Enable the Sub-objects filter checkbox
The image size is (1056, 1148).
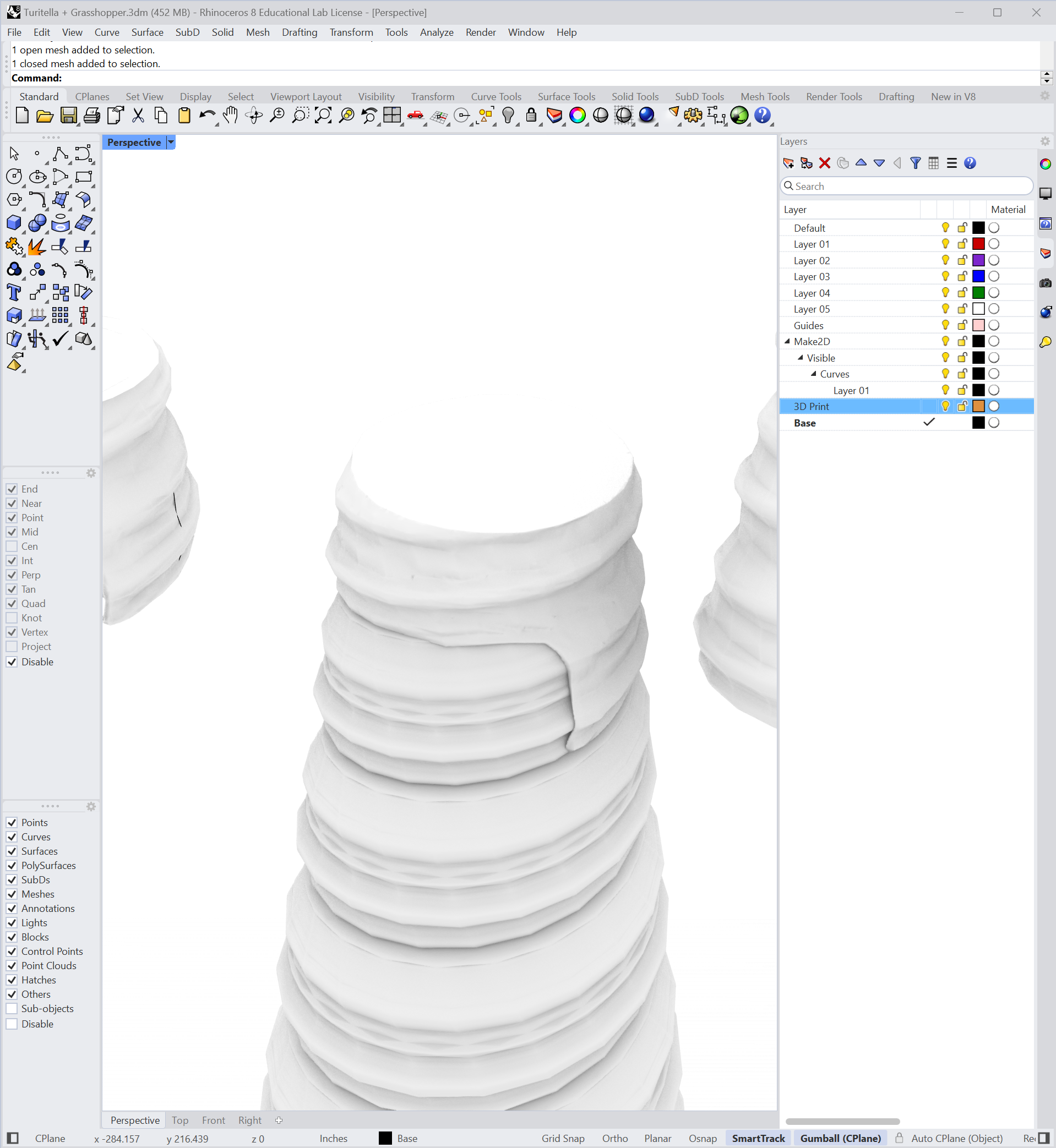tap(12, 1009)
